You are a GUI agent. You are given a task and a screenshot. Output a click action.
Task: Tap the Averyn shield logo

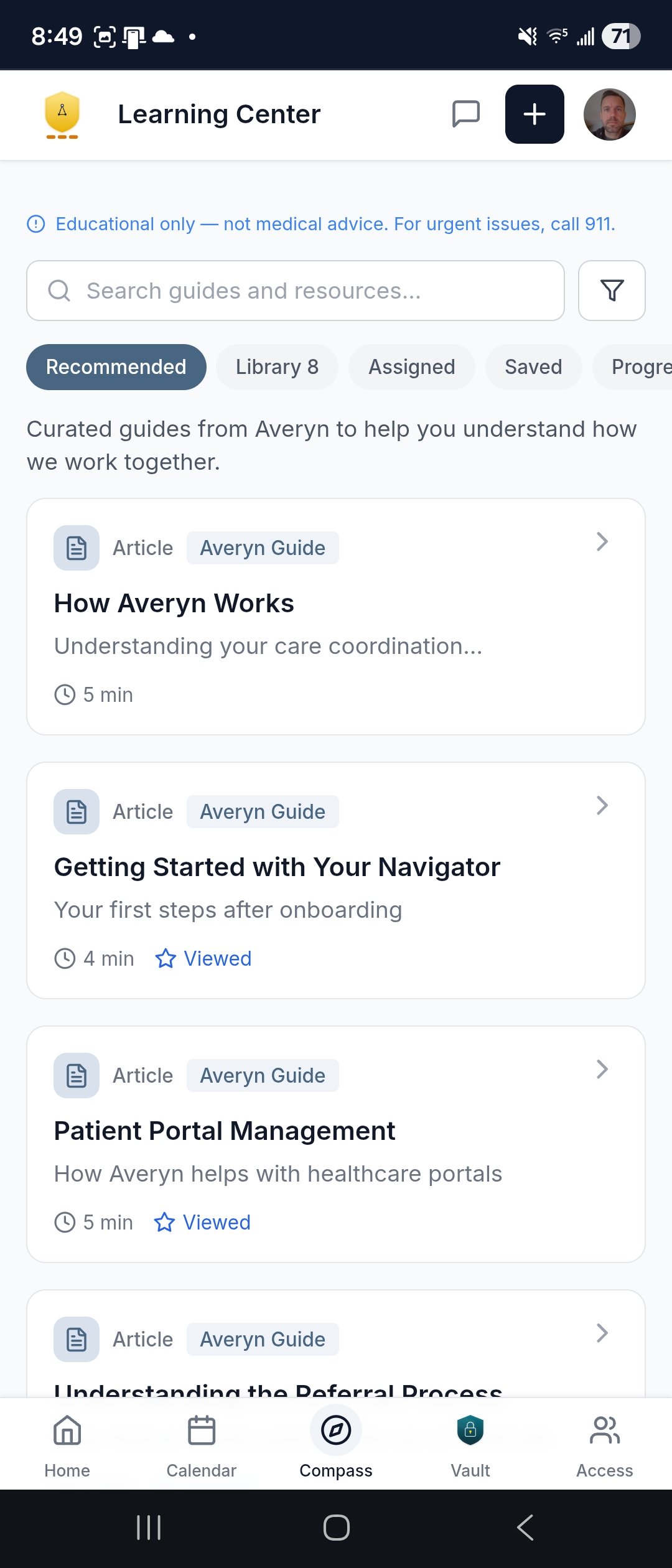point(62,114)
